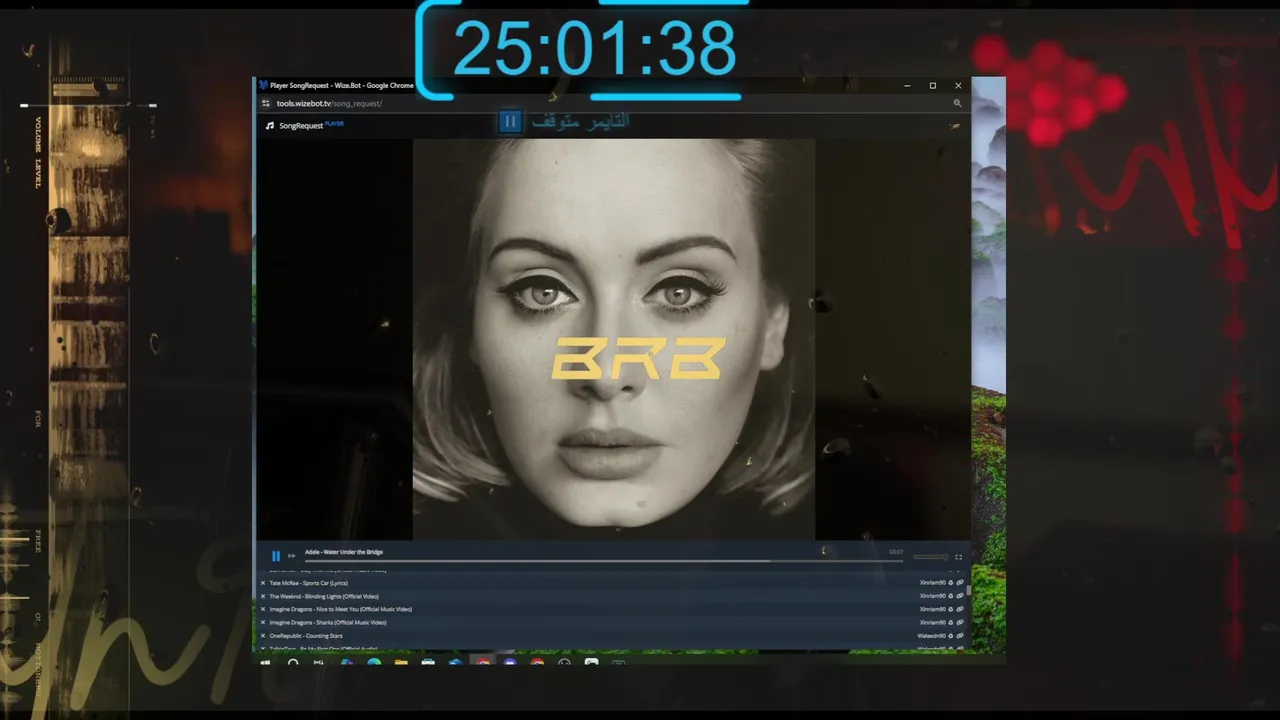Click round icon beside link in Blinding Lights row

tap(951, 596)
